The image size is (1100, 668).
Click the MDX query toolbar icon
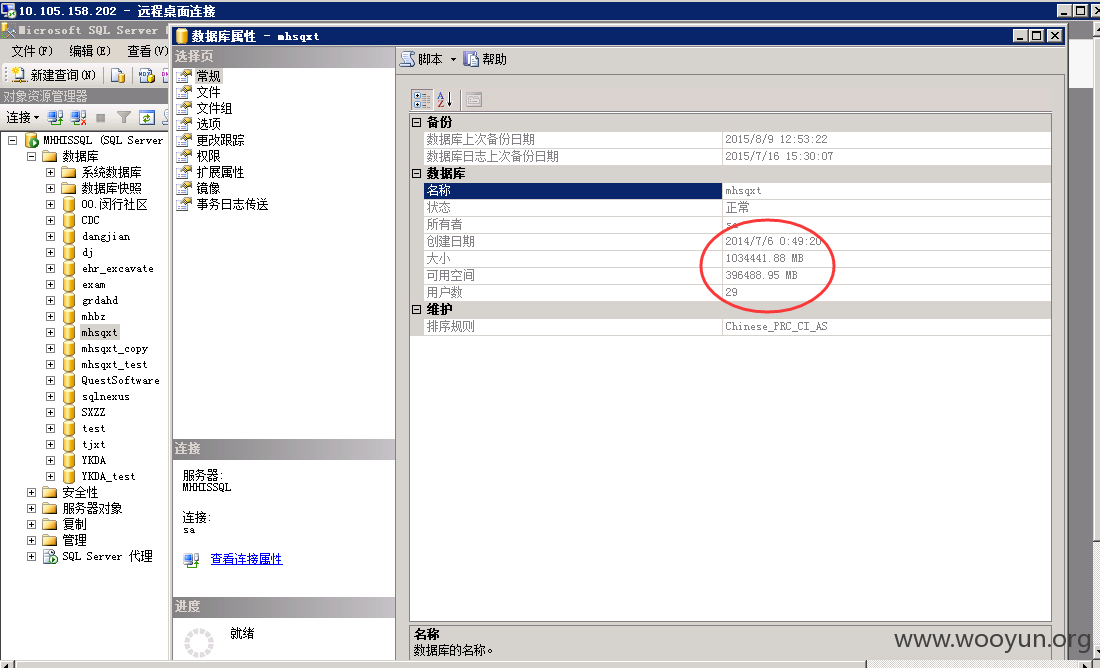[x=147, y=75]
